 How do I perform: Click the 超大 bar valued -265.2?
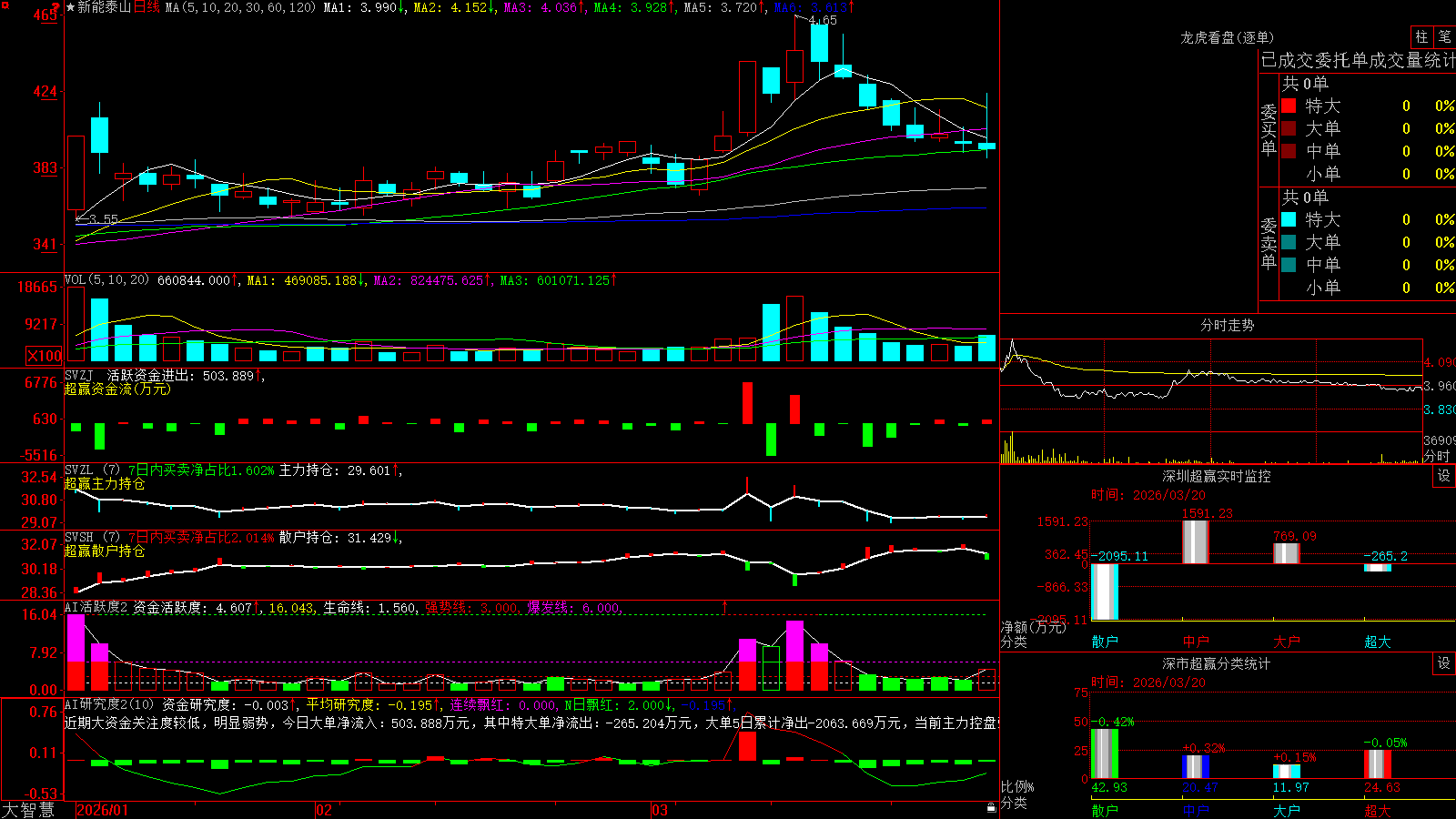(x=1378, y=568)
